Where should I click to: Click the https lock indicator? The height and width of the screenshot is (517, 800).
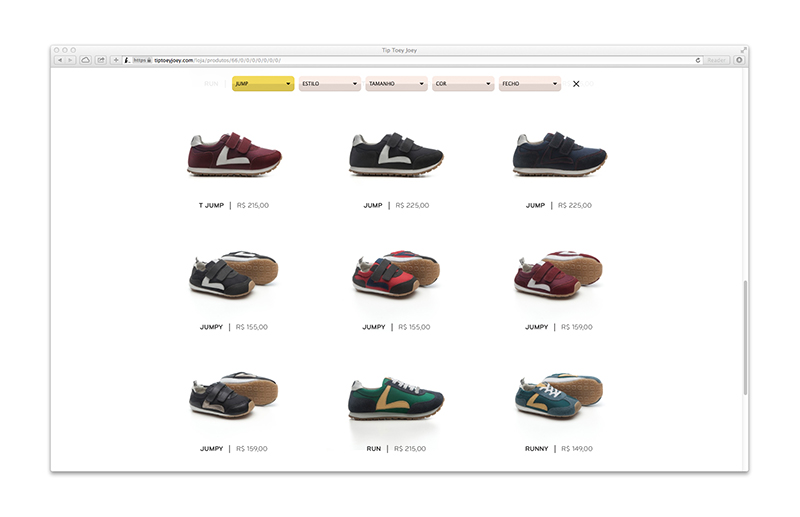click(142, 60)
